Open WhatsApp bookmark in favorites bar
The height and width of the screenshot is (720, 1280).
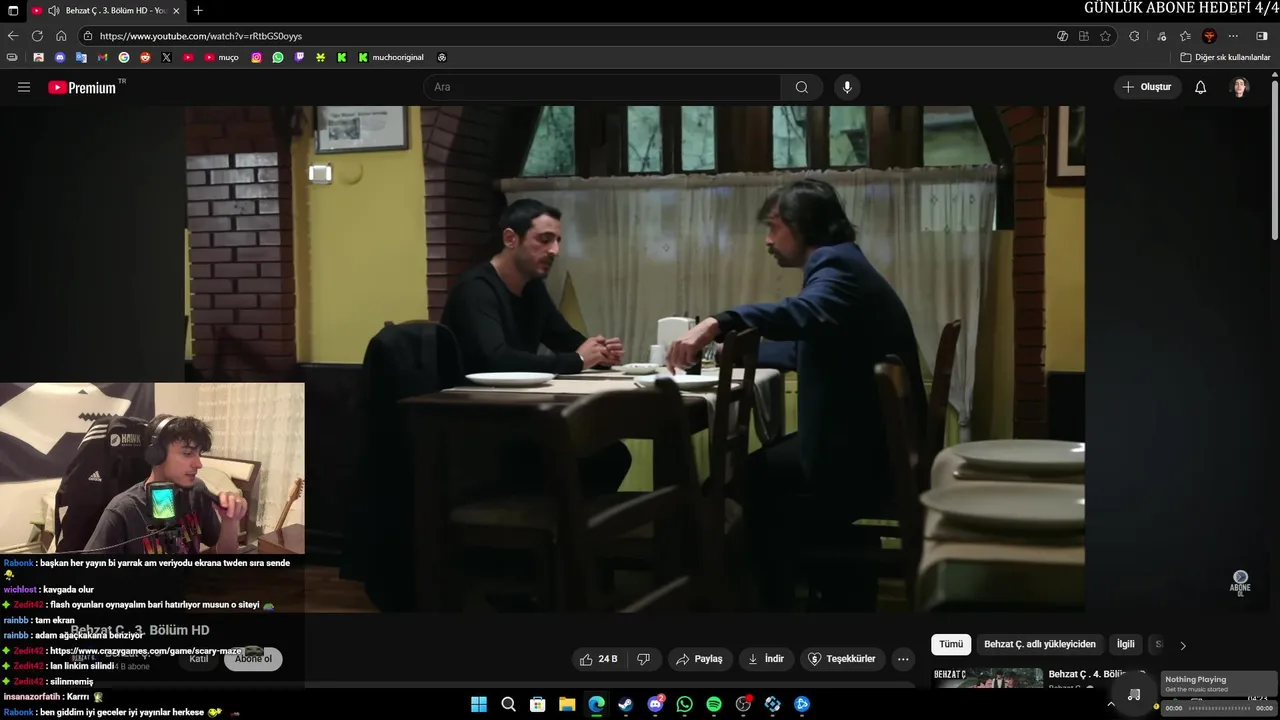click(278, 57)
